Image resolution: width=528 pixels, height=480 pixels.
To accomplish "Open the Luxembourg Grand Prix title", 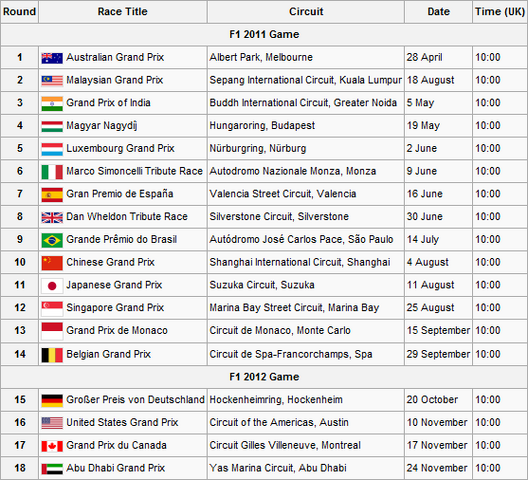I will coord(120,148).
